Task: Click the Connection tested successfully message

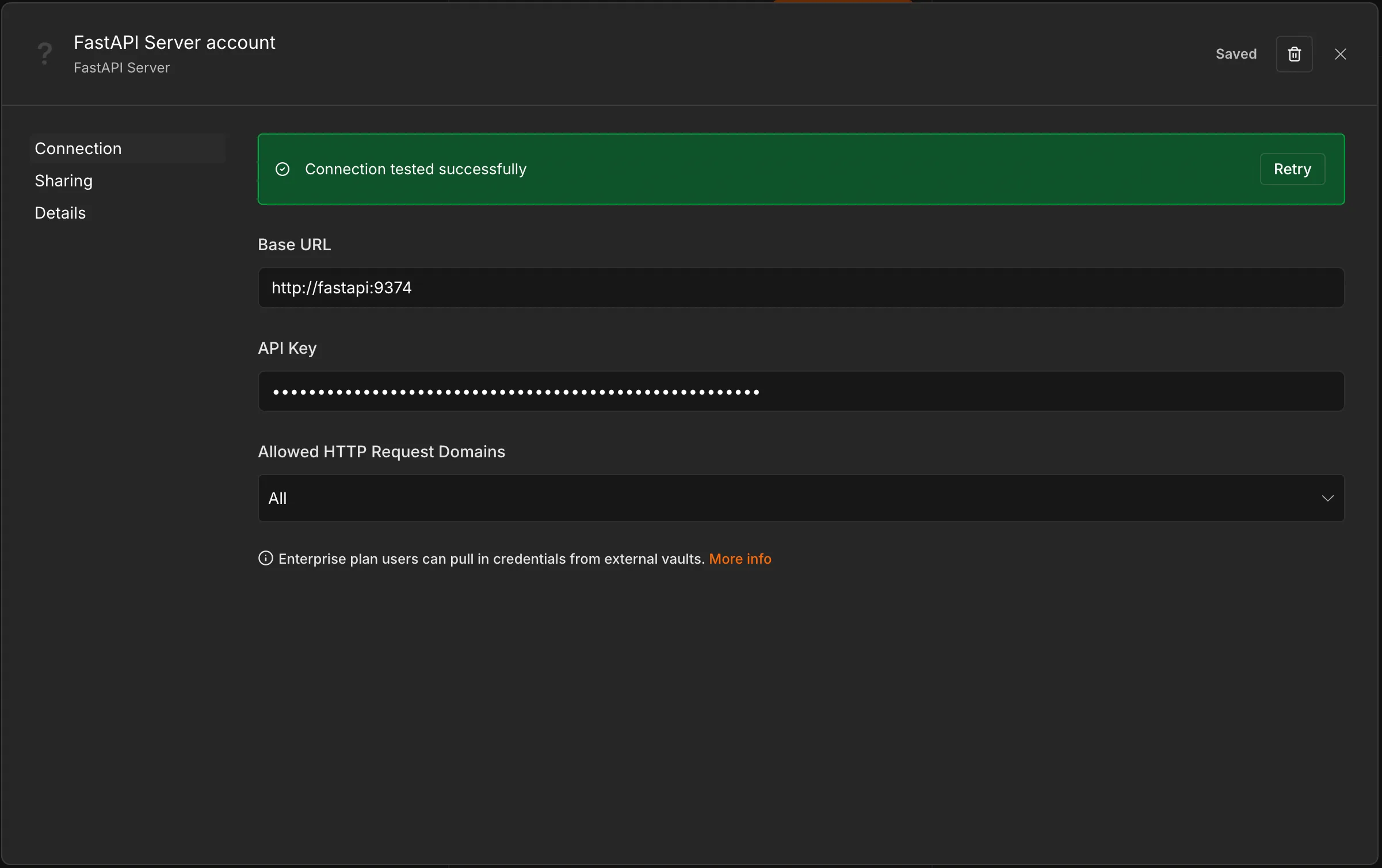Action: tap(415, 169)
